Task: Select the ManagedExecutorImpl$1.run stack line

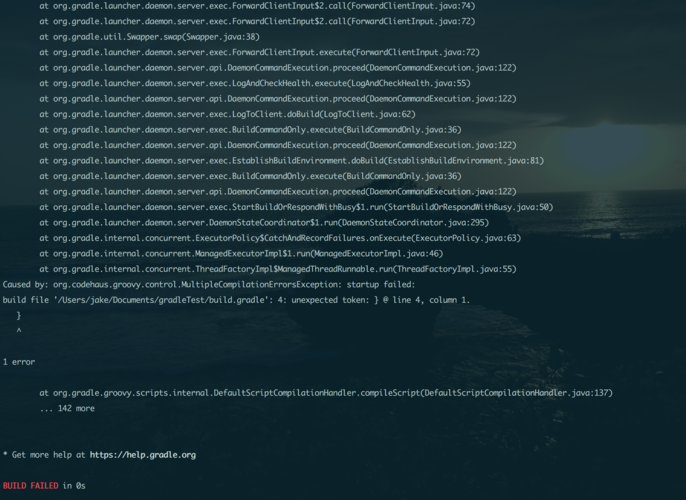Action: coord(242,254)
